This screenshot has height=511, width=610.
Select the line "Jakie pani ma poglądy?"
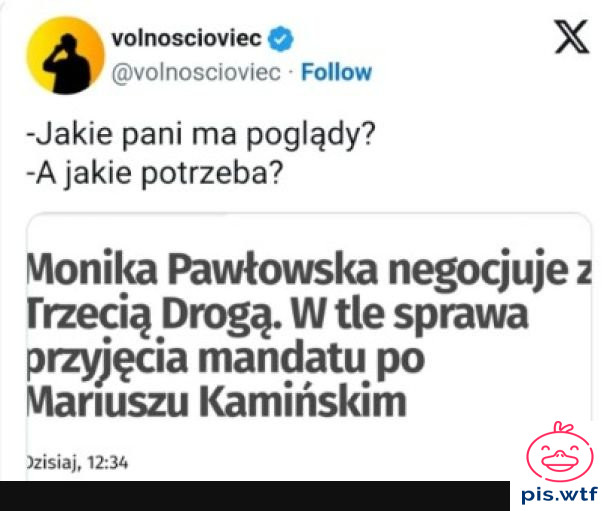point(201,135)
